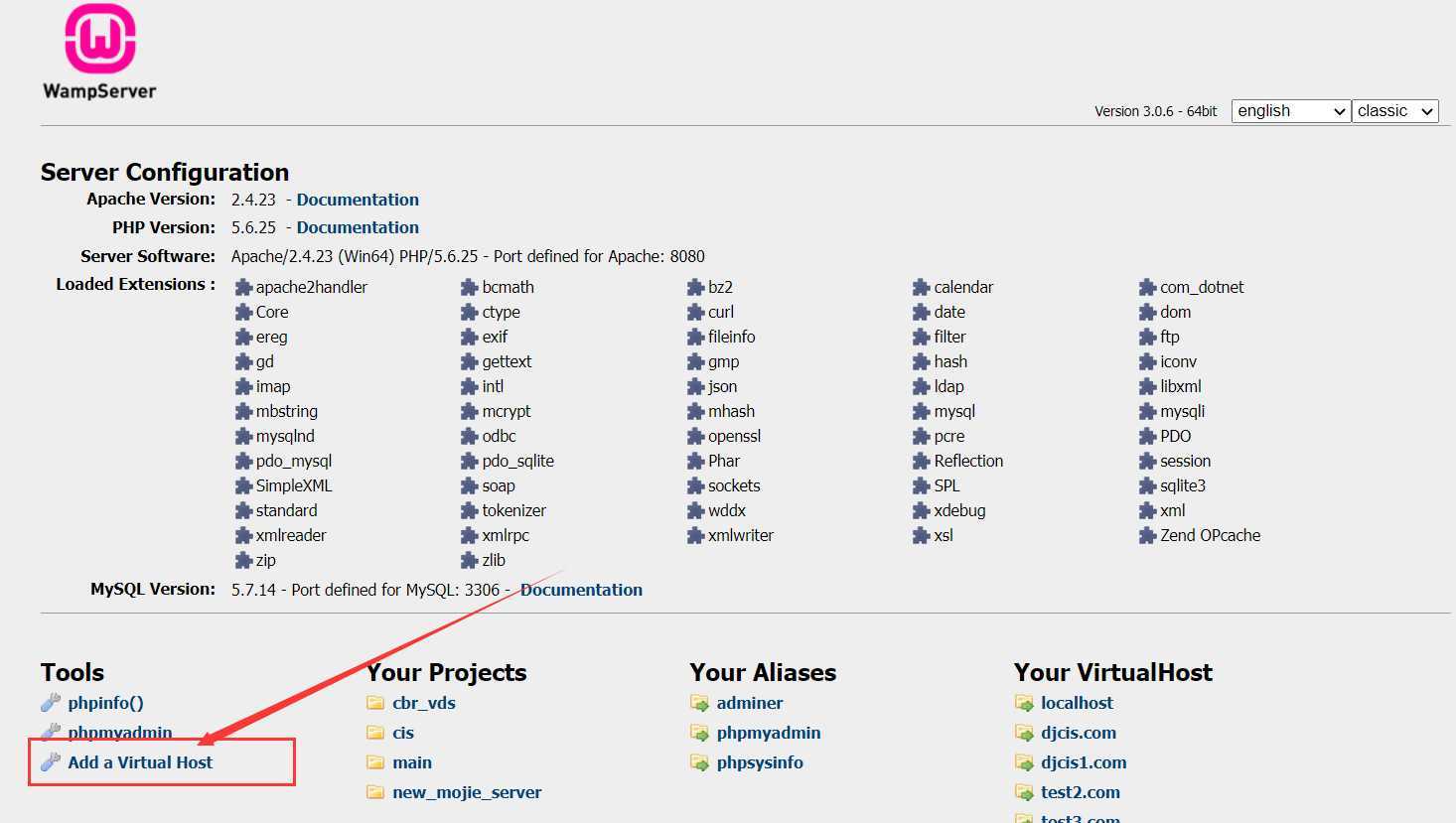This screenshot has width=1456, height=823.
Task: Select the Reflection extension text
Action: tap(968, 461)
